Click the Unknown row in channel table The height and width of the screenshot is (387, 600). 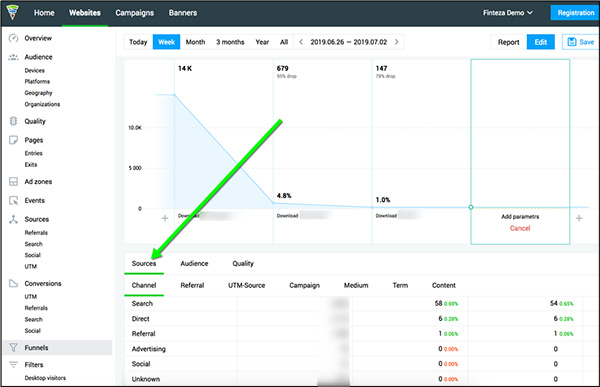pos(360,379)
